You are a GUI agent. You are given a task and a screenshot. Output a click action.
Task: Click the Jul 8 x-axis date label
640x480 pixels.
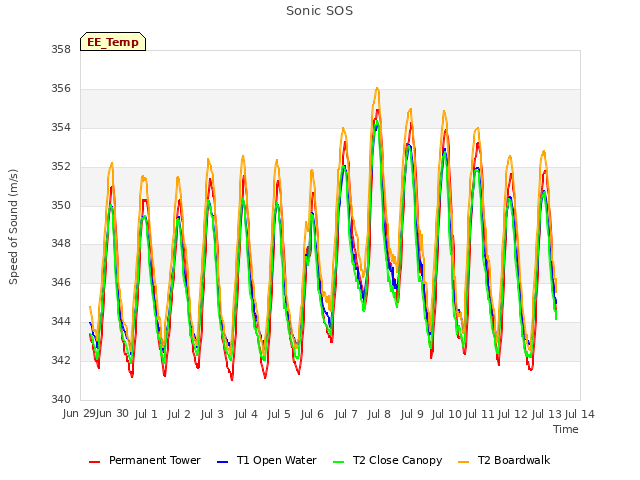[379, 414]
